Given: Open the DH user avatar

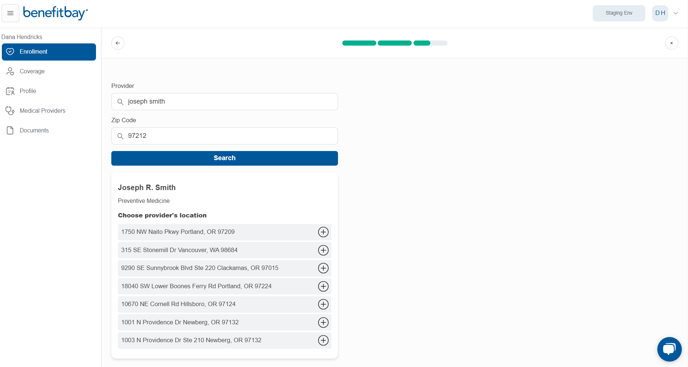Looking at the screenshot, I should 660,13.
